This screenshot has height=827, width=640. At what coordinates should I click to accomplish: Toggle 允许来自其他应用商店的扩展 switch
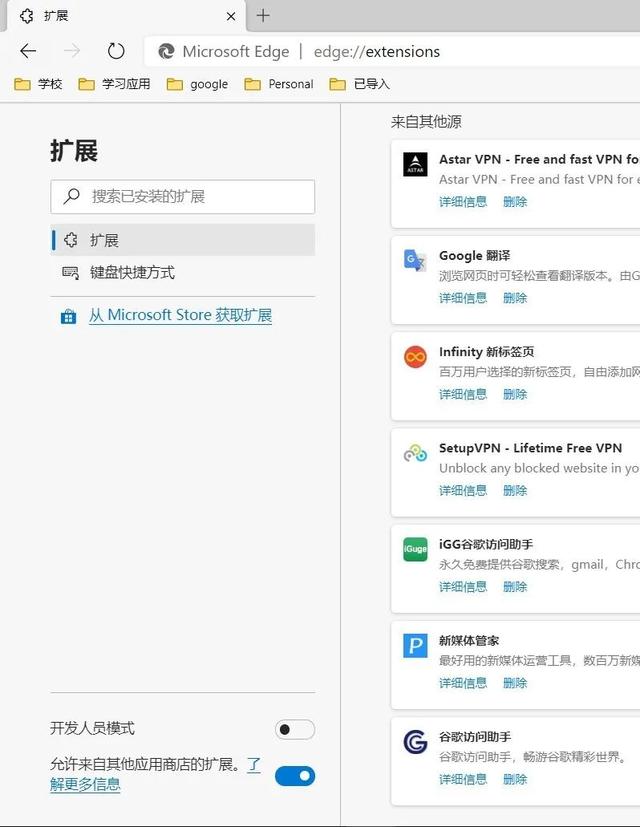pos(295,776)
